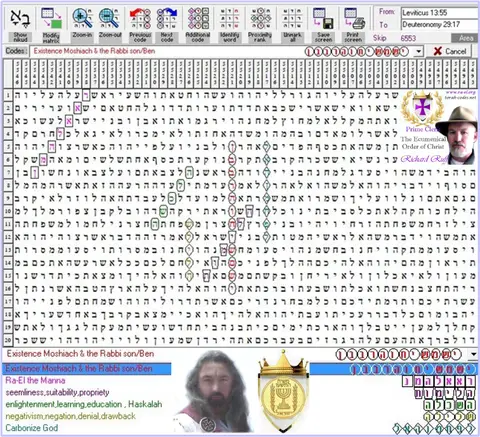Click matrix row number 1
Image resolution: width=480 pixels, height=437 pixels.
(x=8, y=95)
